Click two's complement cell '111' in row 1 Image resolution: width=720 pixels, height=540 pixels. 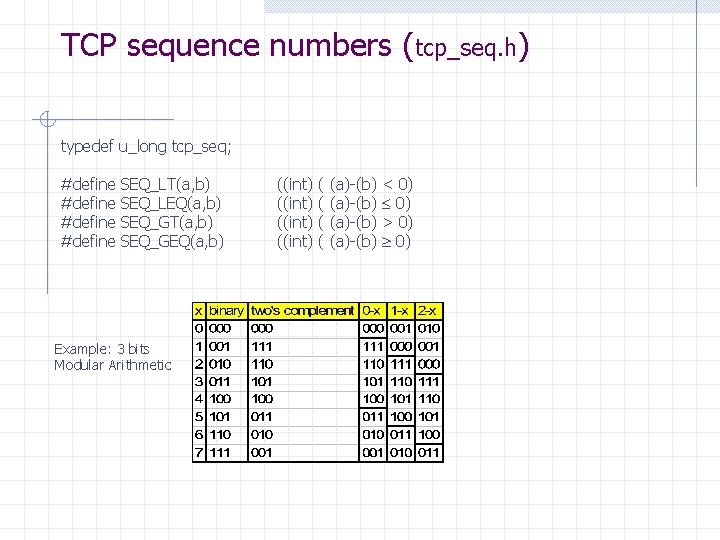tap(303, 346)
